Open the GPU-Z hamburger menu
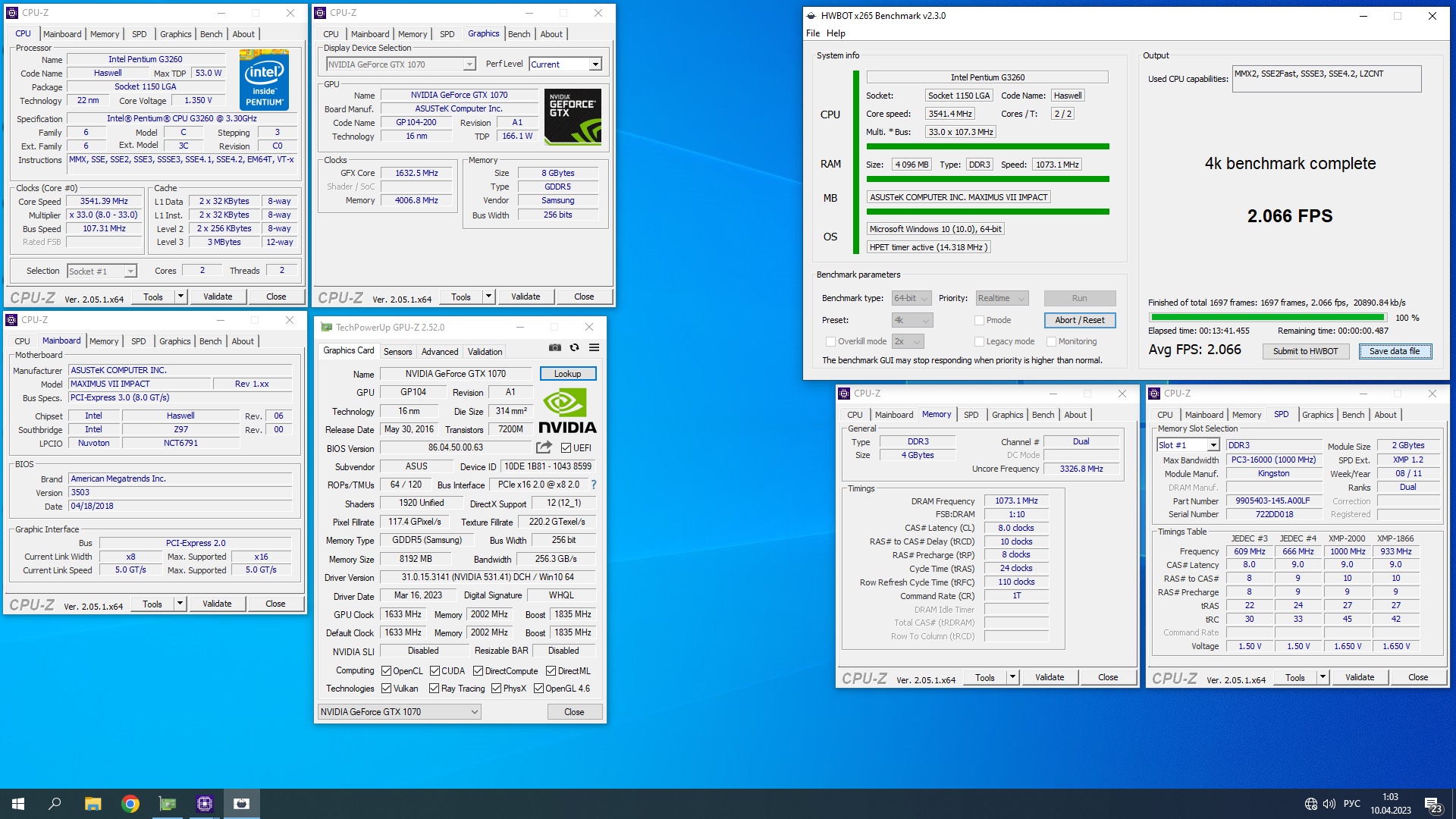 [x=594, y=348]
